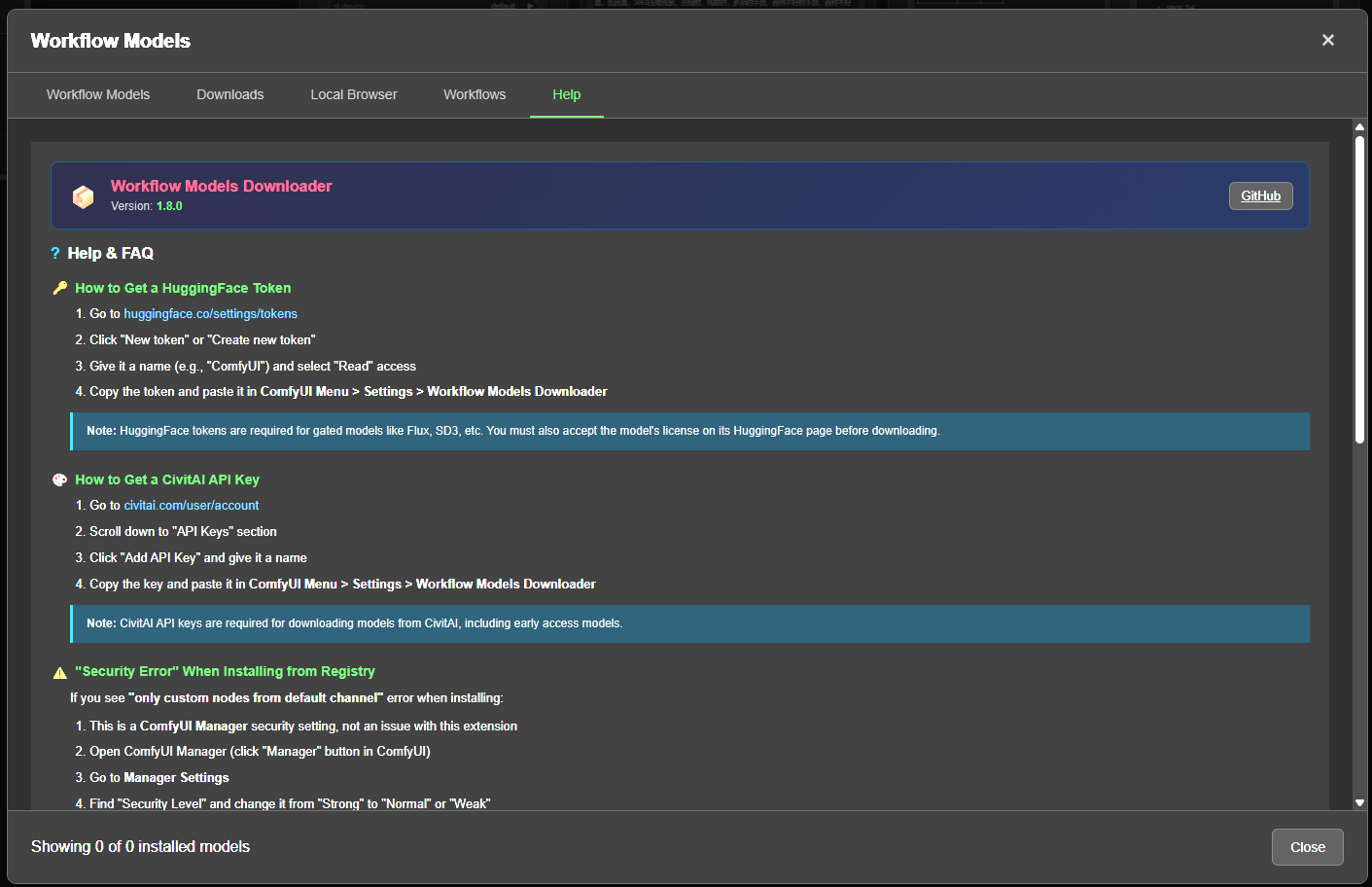
Task: Click the HuggingFace tokens note box
Action: tap(689, 431)
